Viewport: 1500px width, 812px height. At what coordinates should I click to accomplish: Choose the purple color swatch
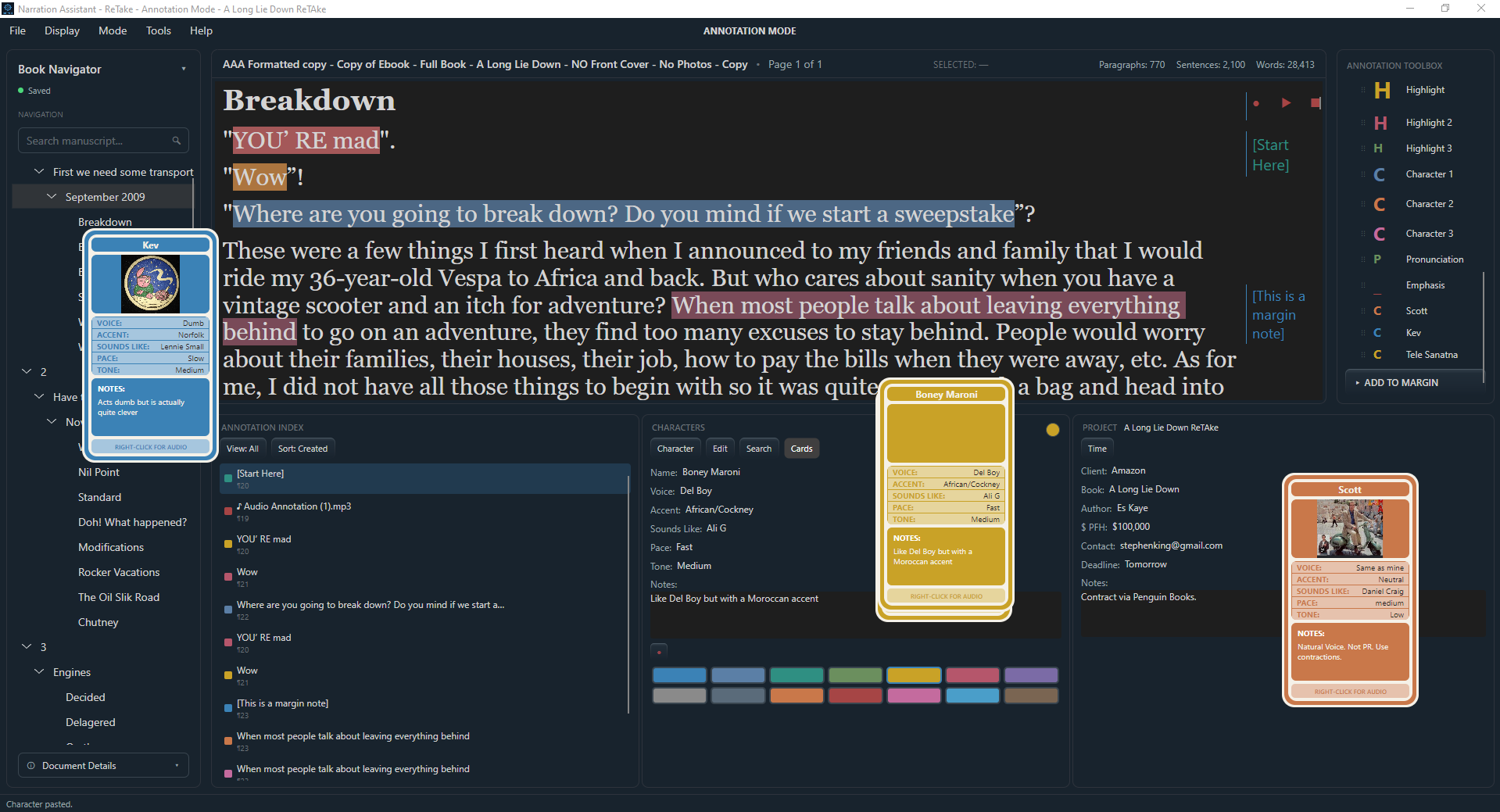[x=1031, y=675]
